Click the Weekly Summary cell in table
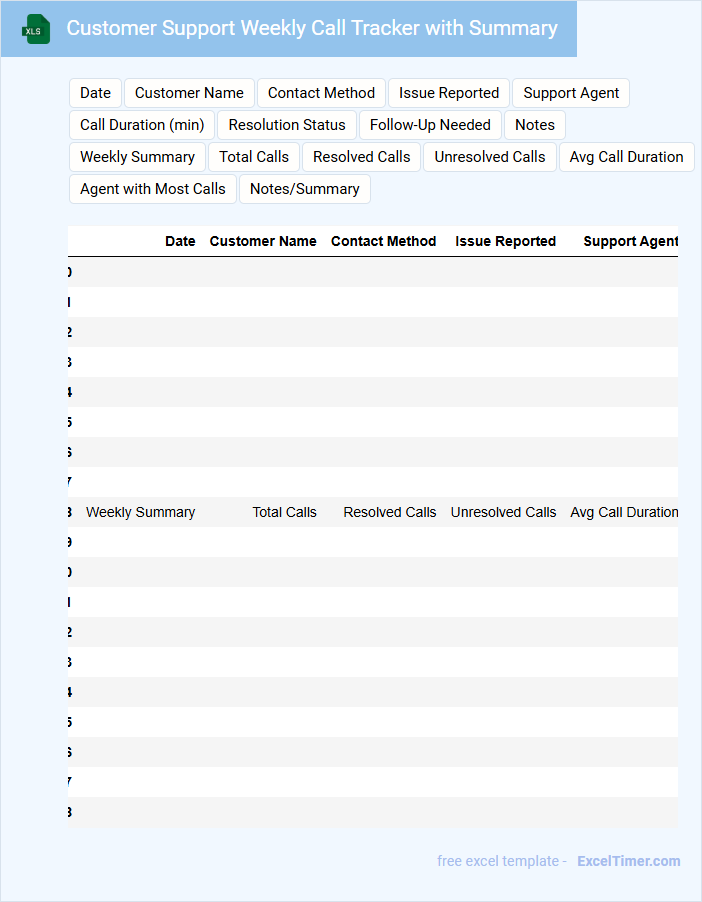This screenshot has height=902, width=702. pyautogui.click(x=140, y=513)
